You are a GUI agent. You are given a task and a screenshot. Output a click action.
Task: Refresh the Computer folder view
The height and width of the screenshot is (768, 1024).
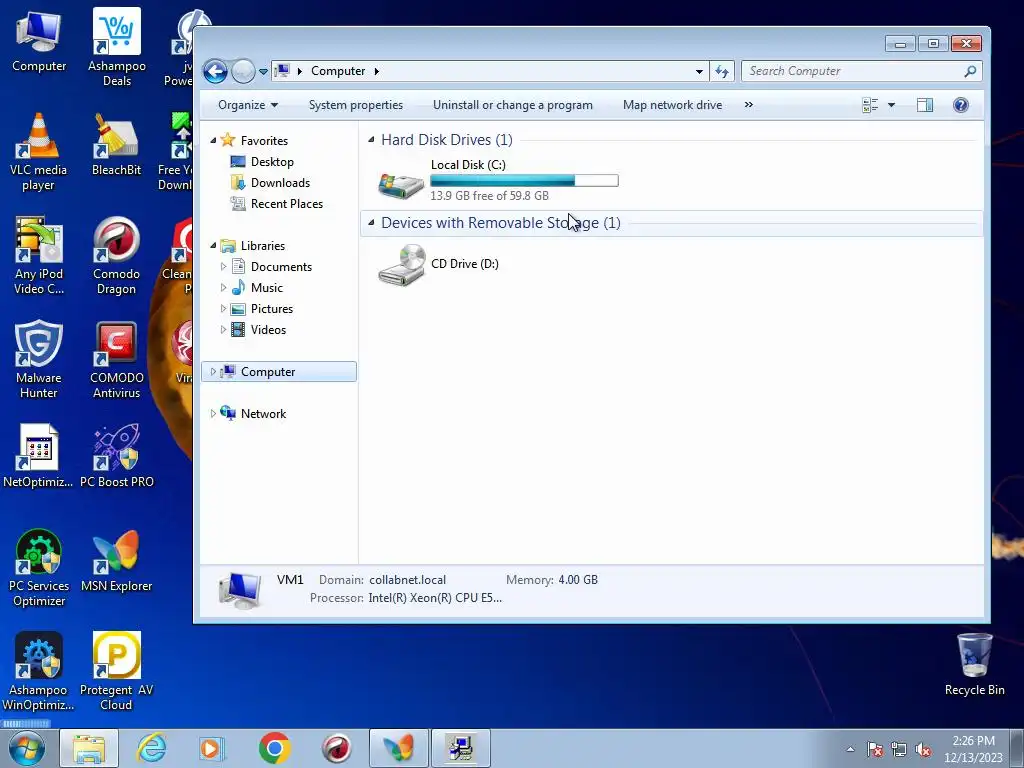click(x=722, y=71)
